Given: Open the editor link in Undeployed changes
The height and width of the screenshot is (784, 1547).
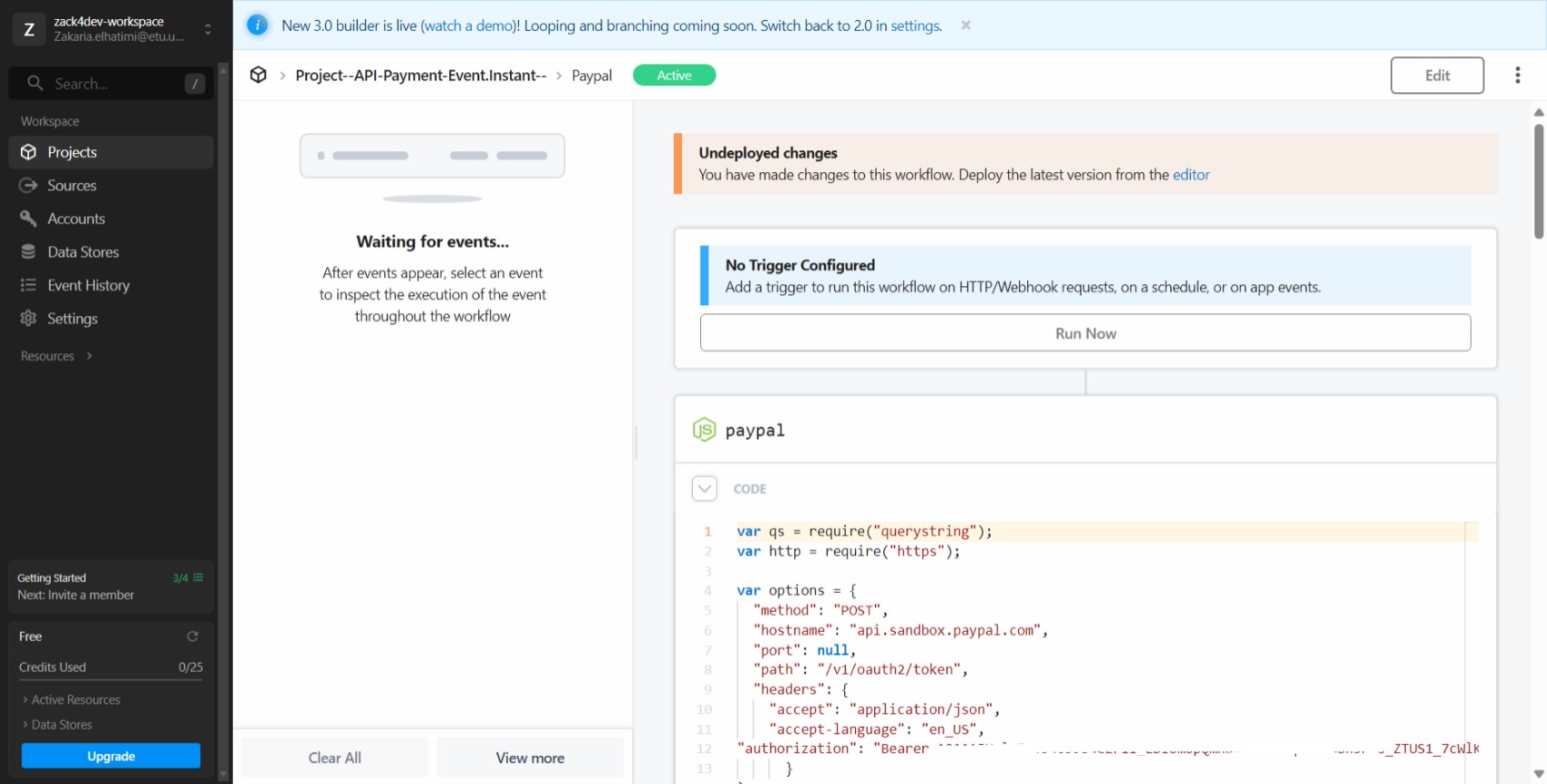Looking at the screenshot, I should coord(1191,175).
